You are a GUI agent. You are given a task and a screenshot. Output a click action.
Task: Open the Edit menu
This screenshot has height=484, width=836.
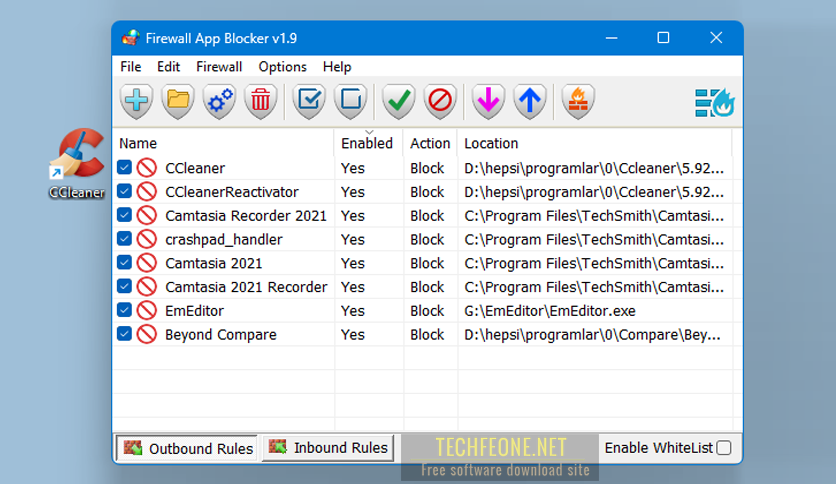pyautogui.click(x=168, y=67)
